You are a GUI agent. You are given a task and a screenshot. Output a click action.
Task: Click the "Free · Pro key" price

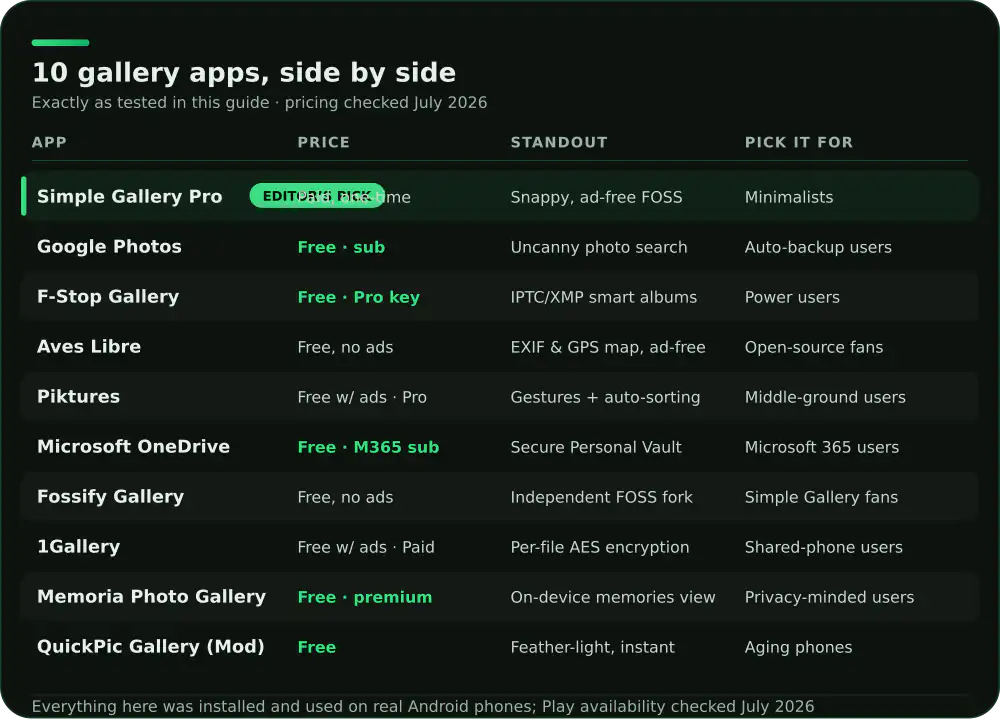[358, 297]
